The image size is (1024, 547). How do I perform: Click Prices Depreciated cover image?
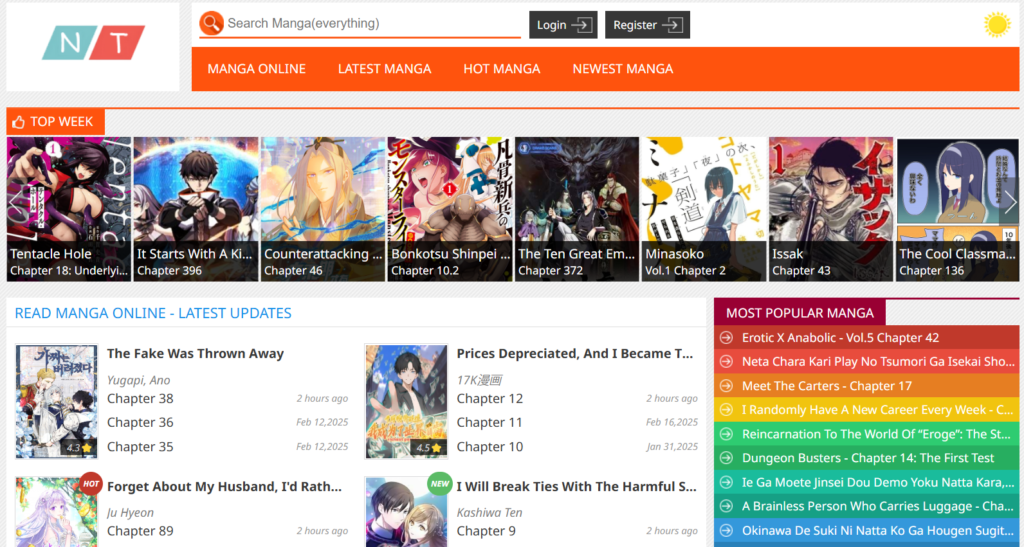tap(406, 401)
